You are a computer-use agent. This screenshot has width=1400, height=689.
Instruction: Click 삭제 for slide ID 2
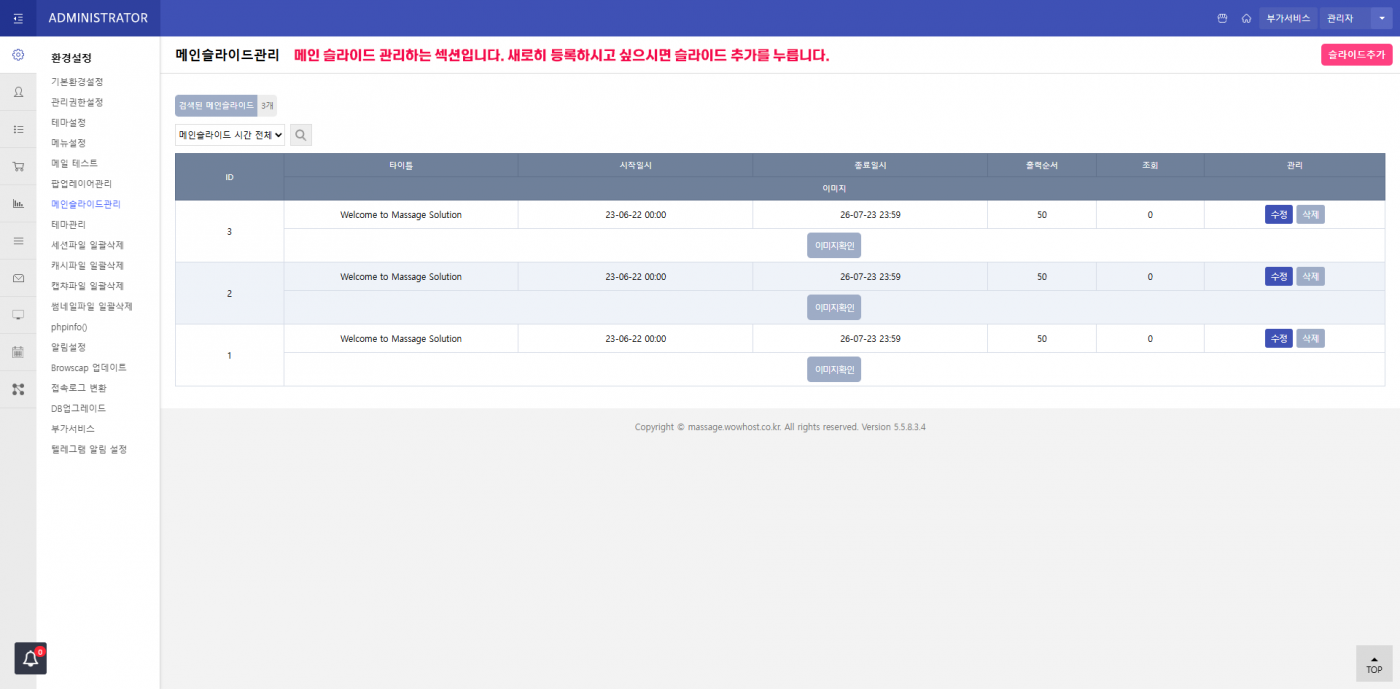[1310, 276]
